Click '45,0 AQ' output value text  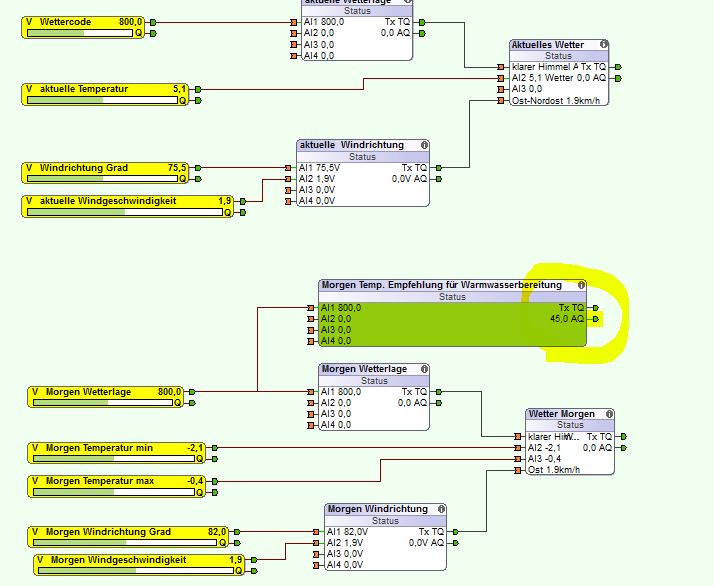pos(566,319)
